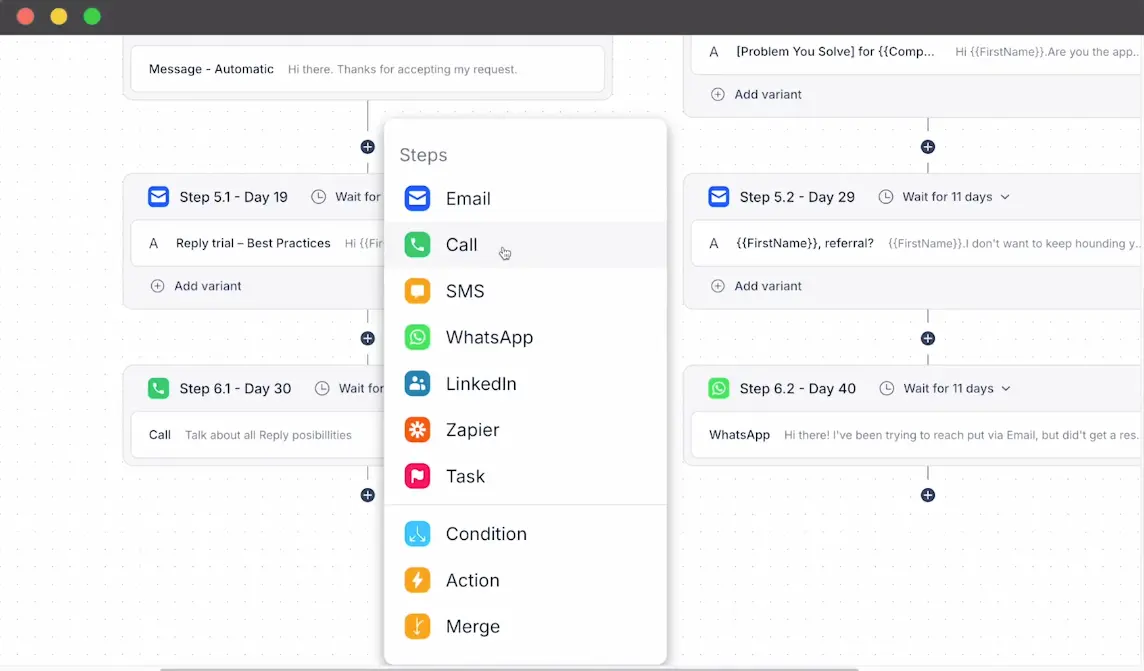Select Call from the Steps menu
Screen dimensions: 1144x671
tap(461, 245)
